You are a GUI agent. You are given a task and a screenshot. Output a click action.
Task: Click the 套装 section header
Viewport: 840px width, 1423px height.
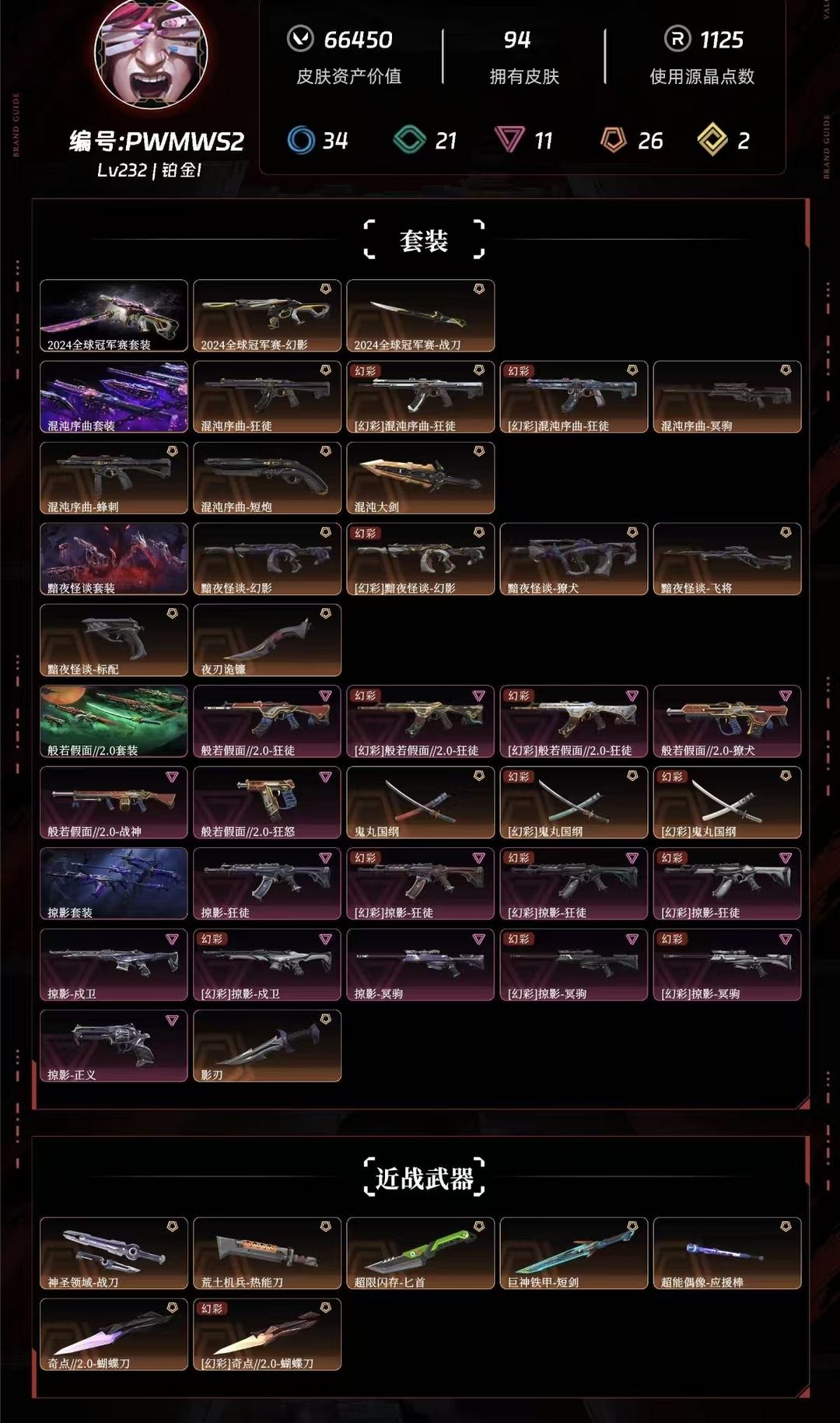(424, 240)
